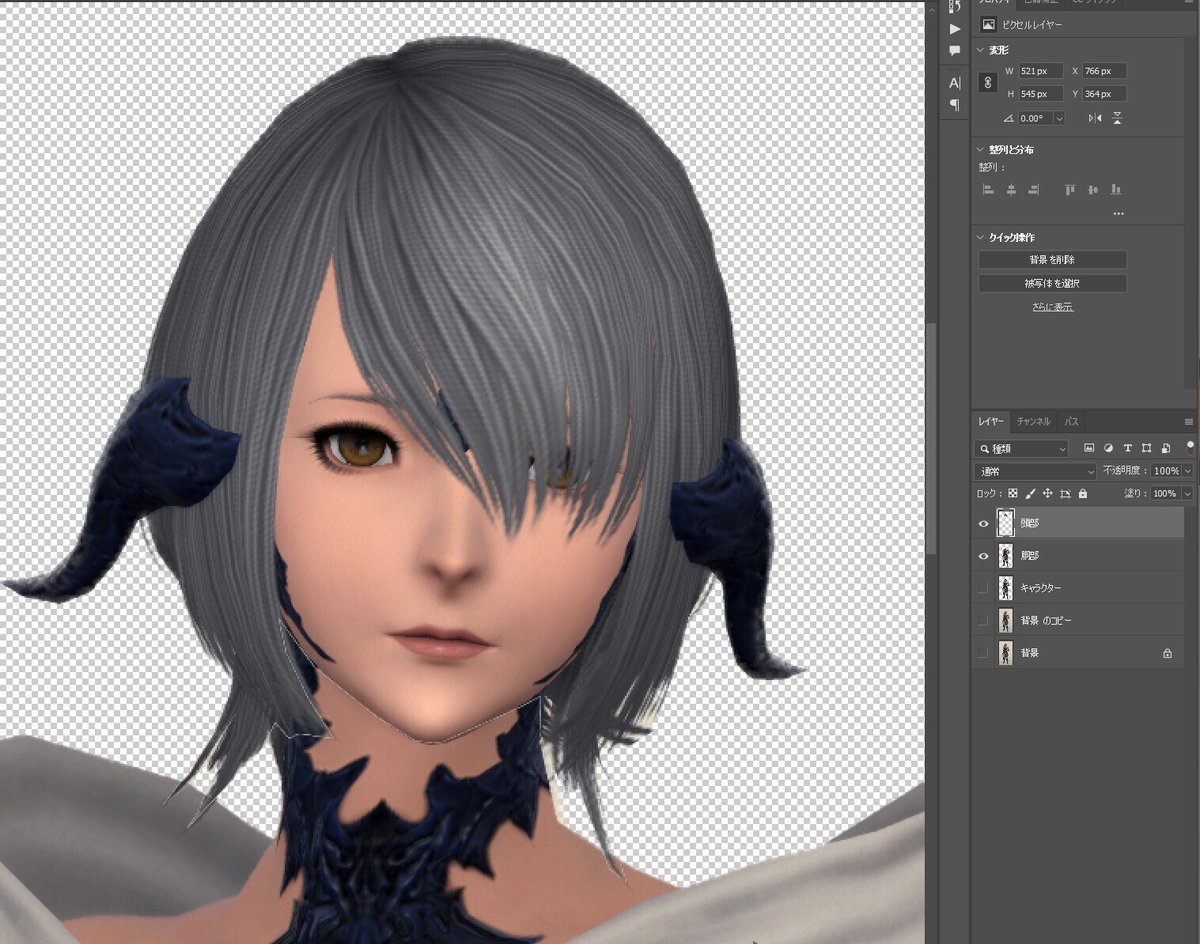
Task: Show the 背景 のコピー layer
Action: click(984, 620)
